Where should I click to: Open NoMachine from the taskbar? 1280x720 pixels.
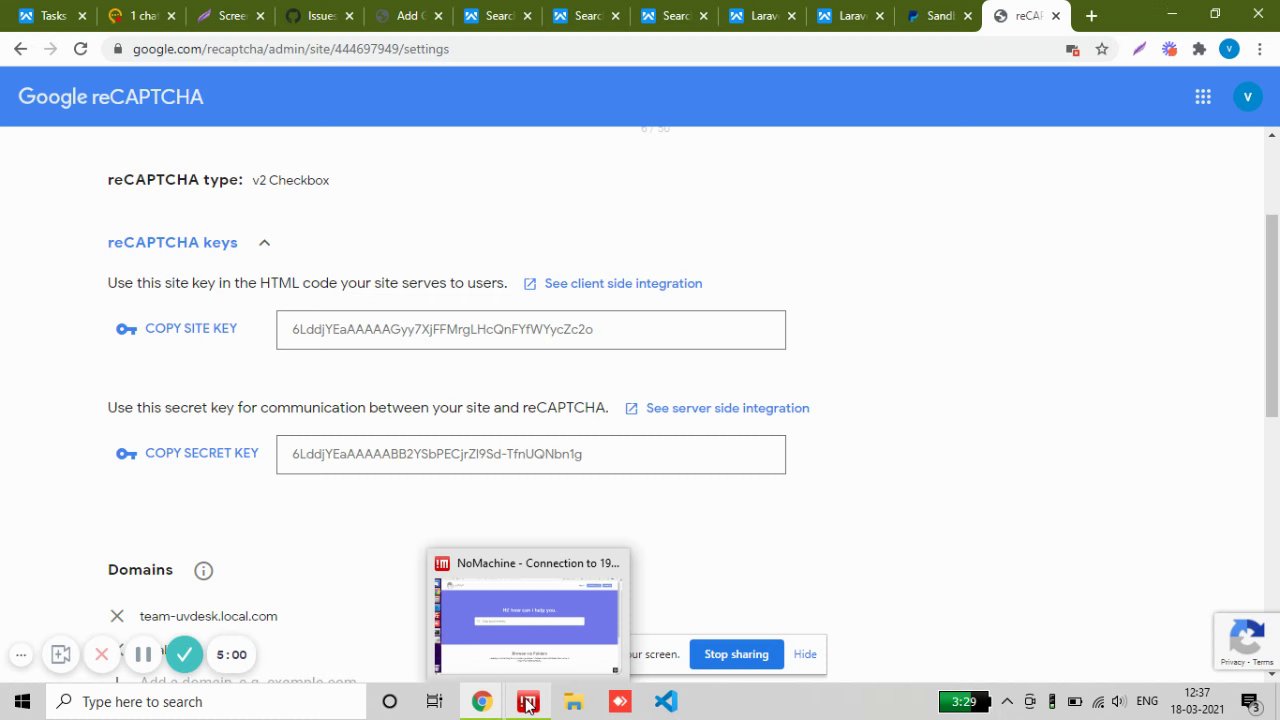(528, 702)
